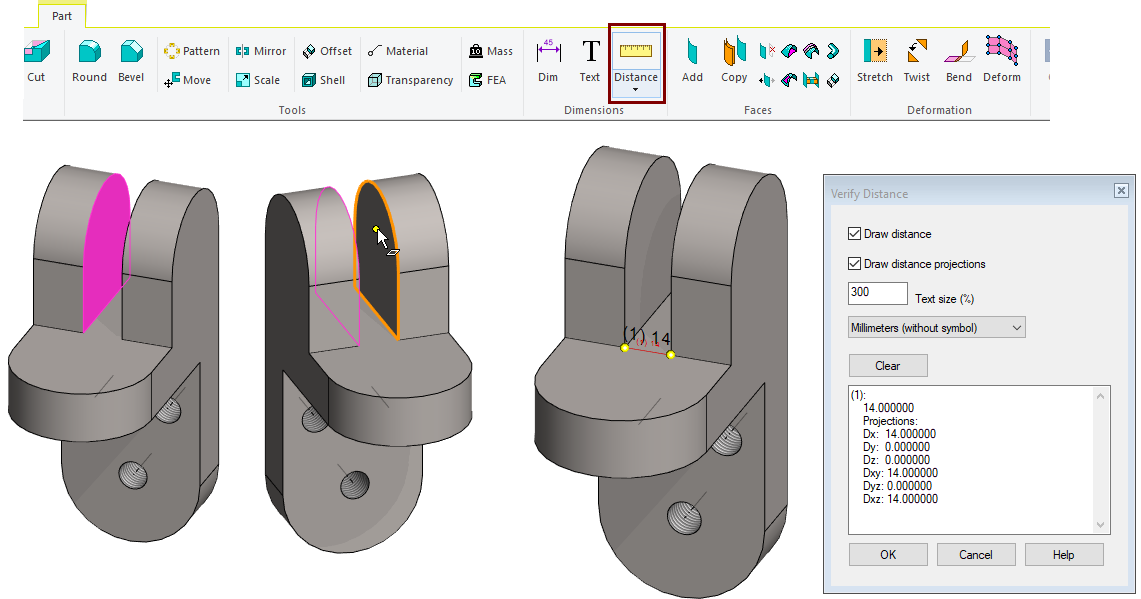This screenshot has width=1141, height=599.
Task: Launch the FEA analysis tool
Action: pos(487,80)
